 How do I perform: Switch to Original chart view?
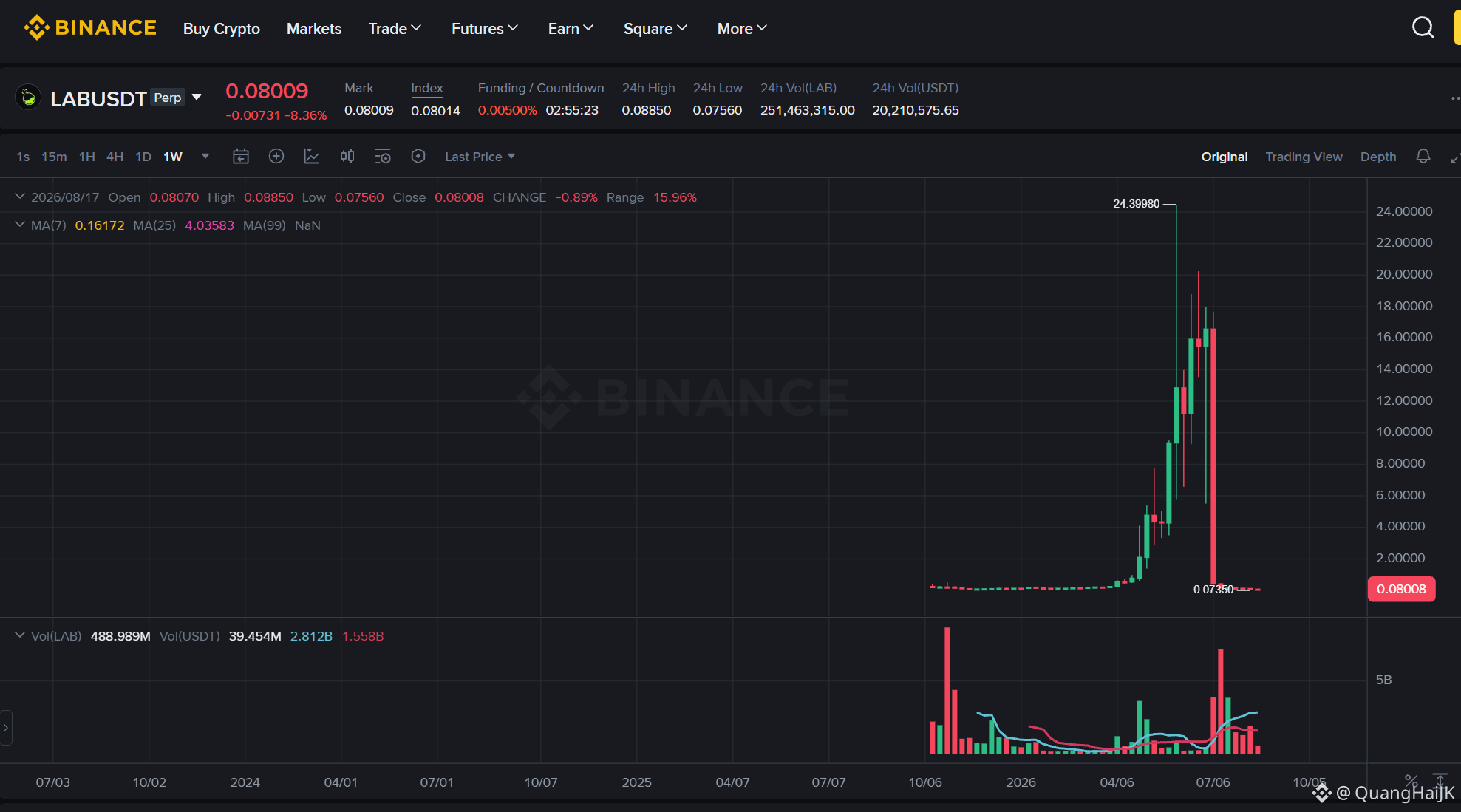tap(1224, 157)
